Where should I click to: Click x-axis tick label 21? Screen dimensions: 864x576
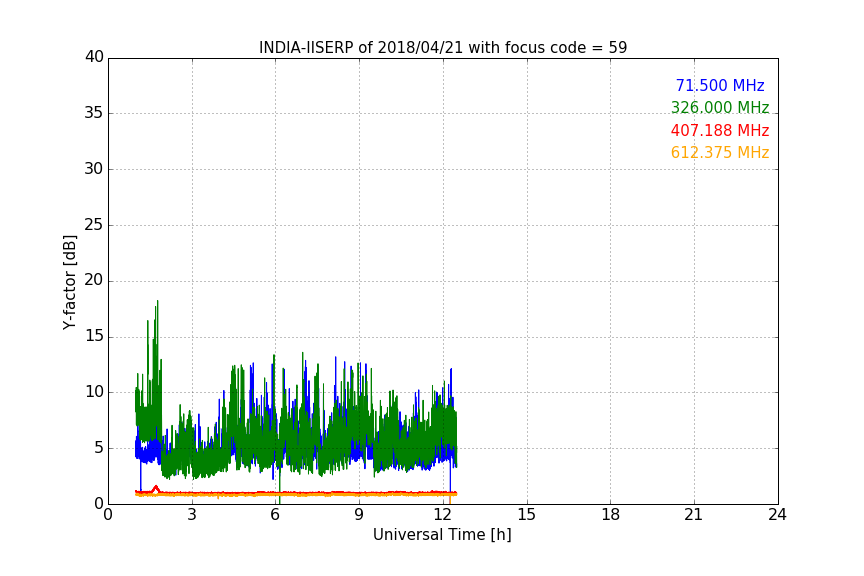click(x=694, y=515)
